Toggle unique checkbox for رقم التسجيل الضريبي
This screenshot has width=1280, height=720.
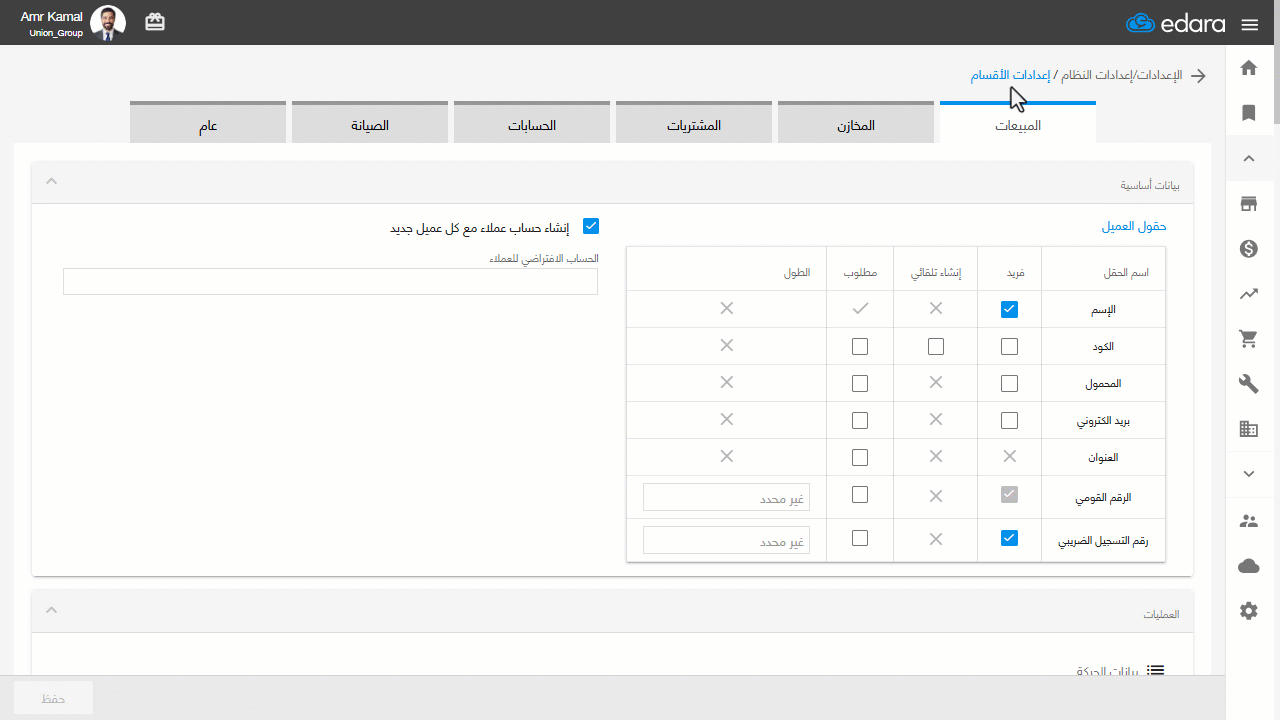tap(1009, 538)
